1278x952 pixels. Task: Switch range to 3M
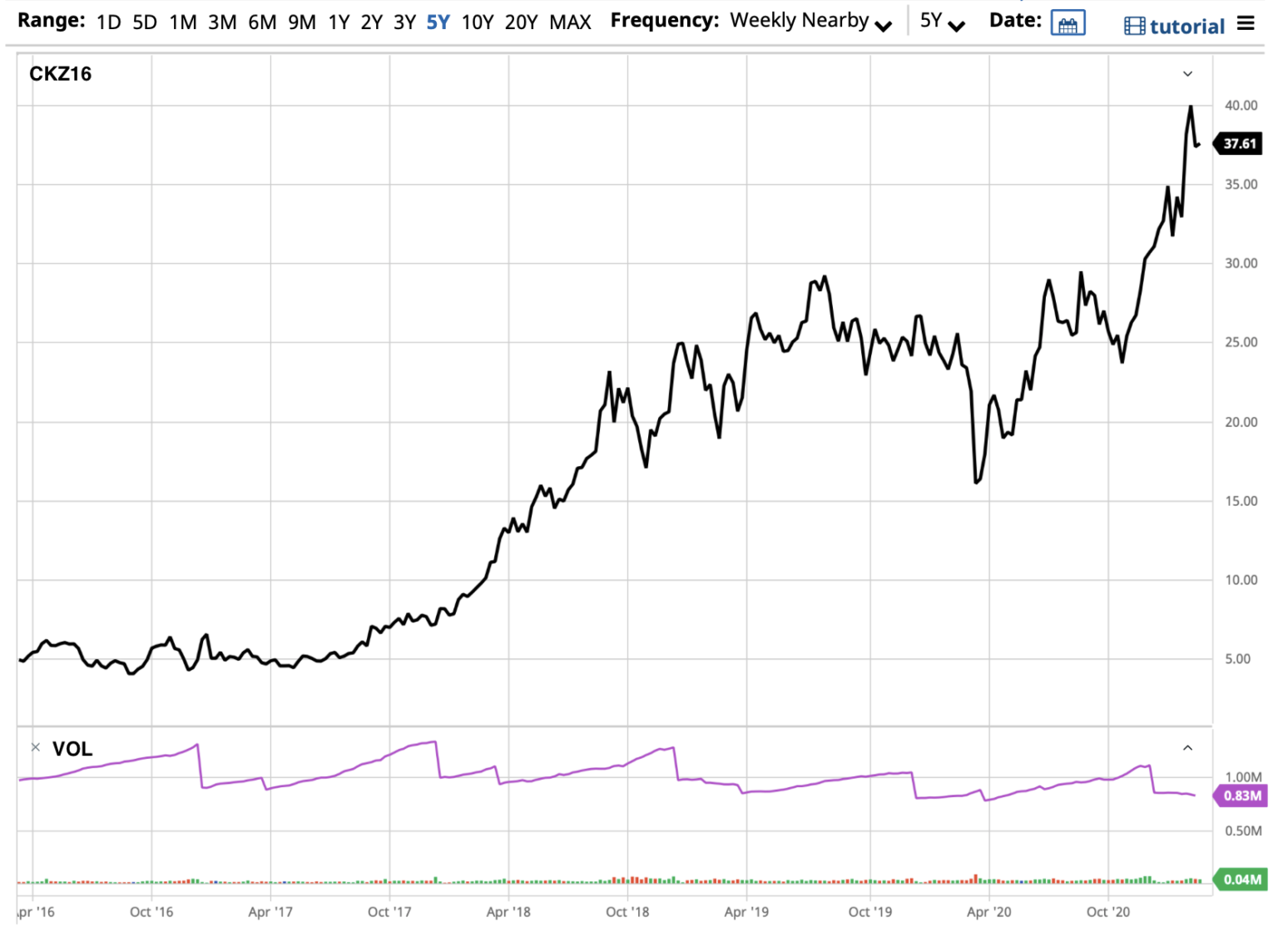pyautogui.click(x=222, y=22)
